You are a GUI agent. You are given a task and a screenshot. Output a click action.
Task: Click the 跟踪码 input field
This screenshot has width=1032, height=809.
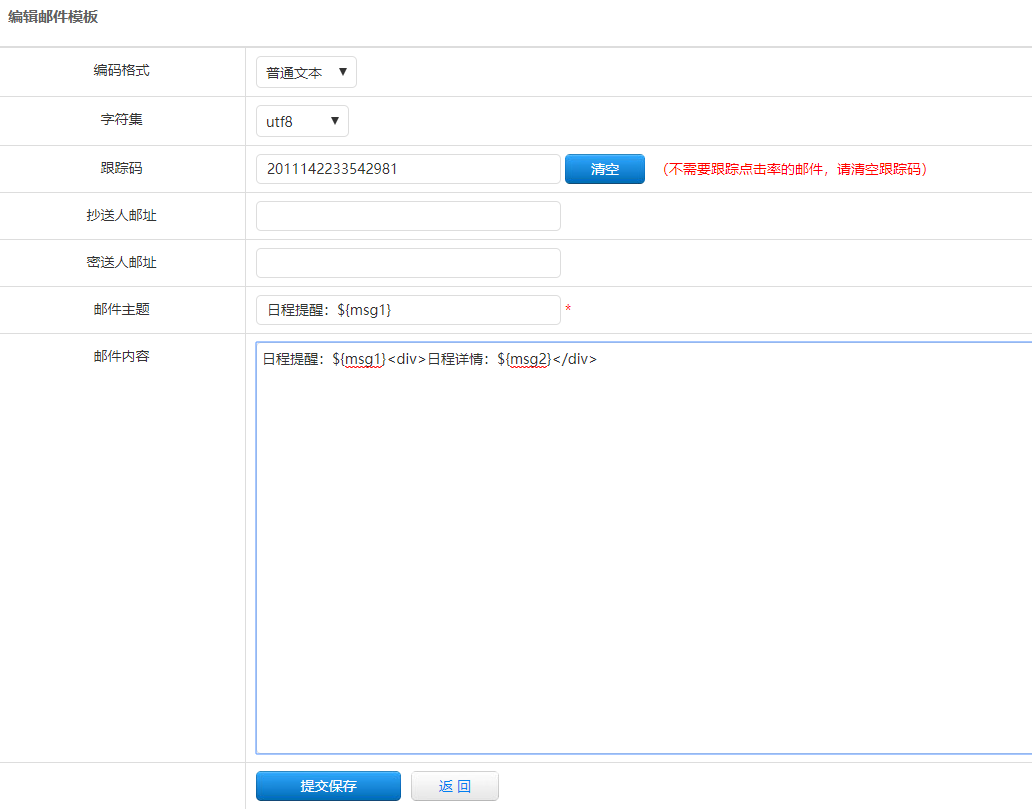[408, 169]
